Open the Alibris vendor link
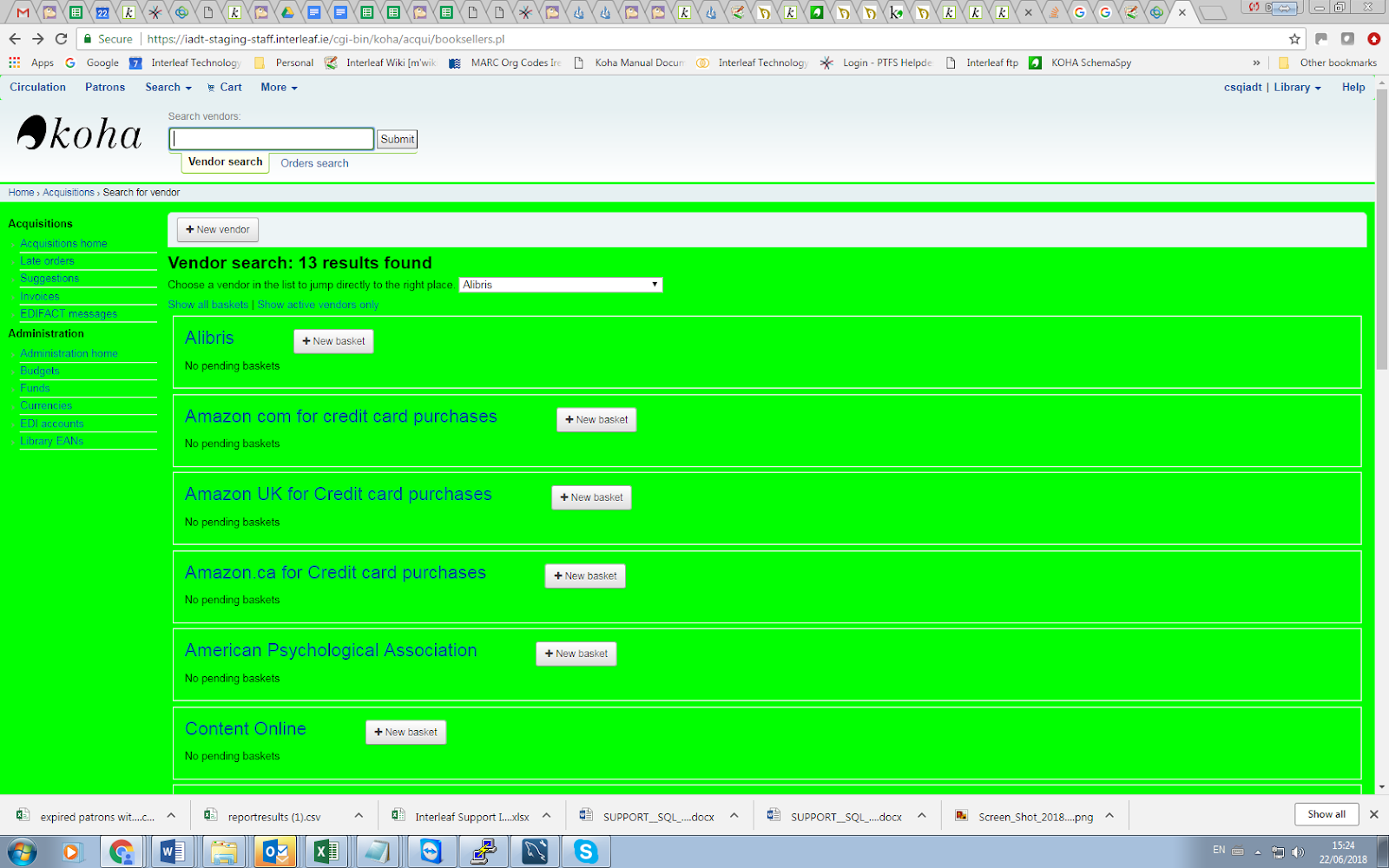Screen dimensions: 1389x868 (x=209, y=338)
